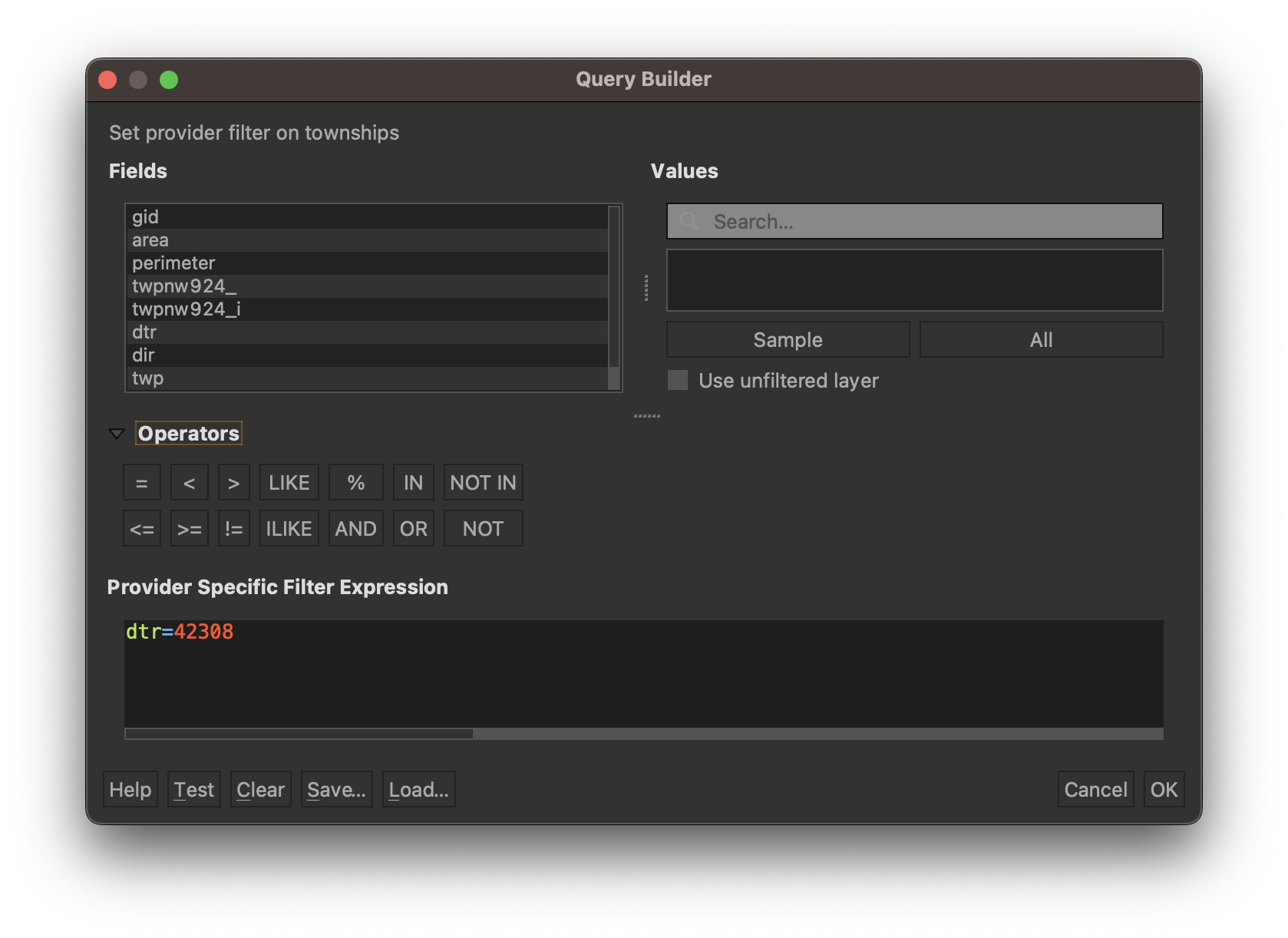This screenshot has width=1288, height=938.
Task: Click into the filter expression editor
Action: tap(644, 674)
